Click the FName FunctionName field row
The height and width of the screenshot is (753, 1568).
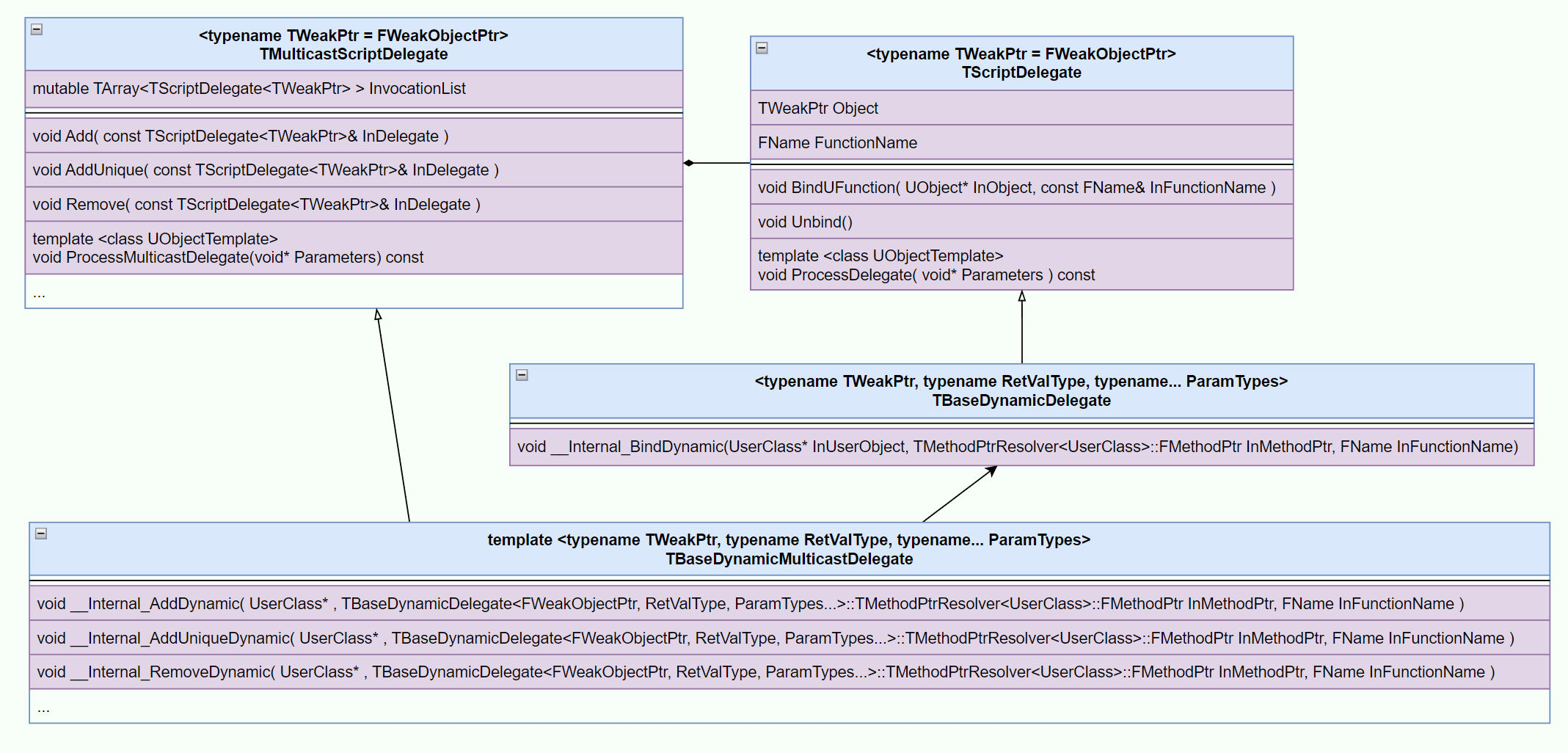point(1021,143)
